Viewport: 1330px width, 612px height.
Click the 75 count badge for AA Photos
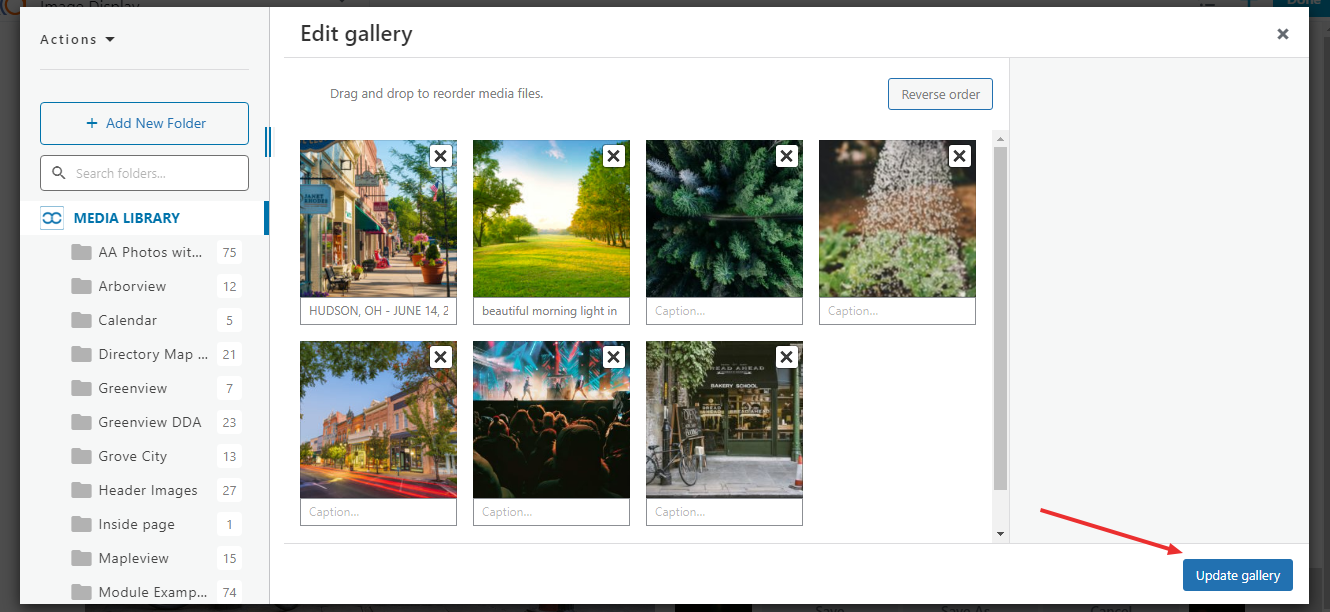coord(229,252)
